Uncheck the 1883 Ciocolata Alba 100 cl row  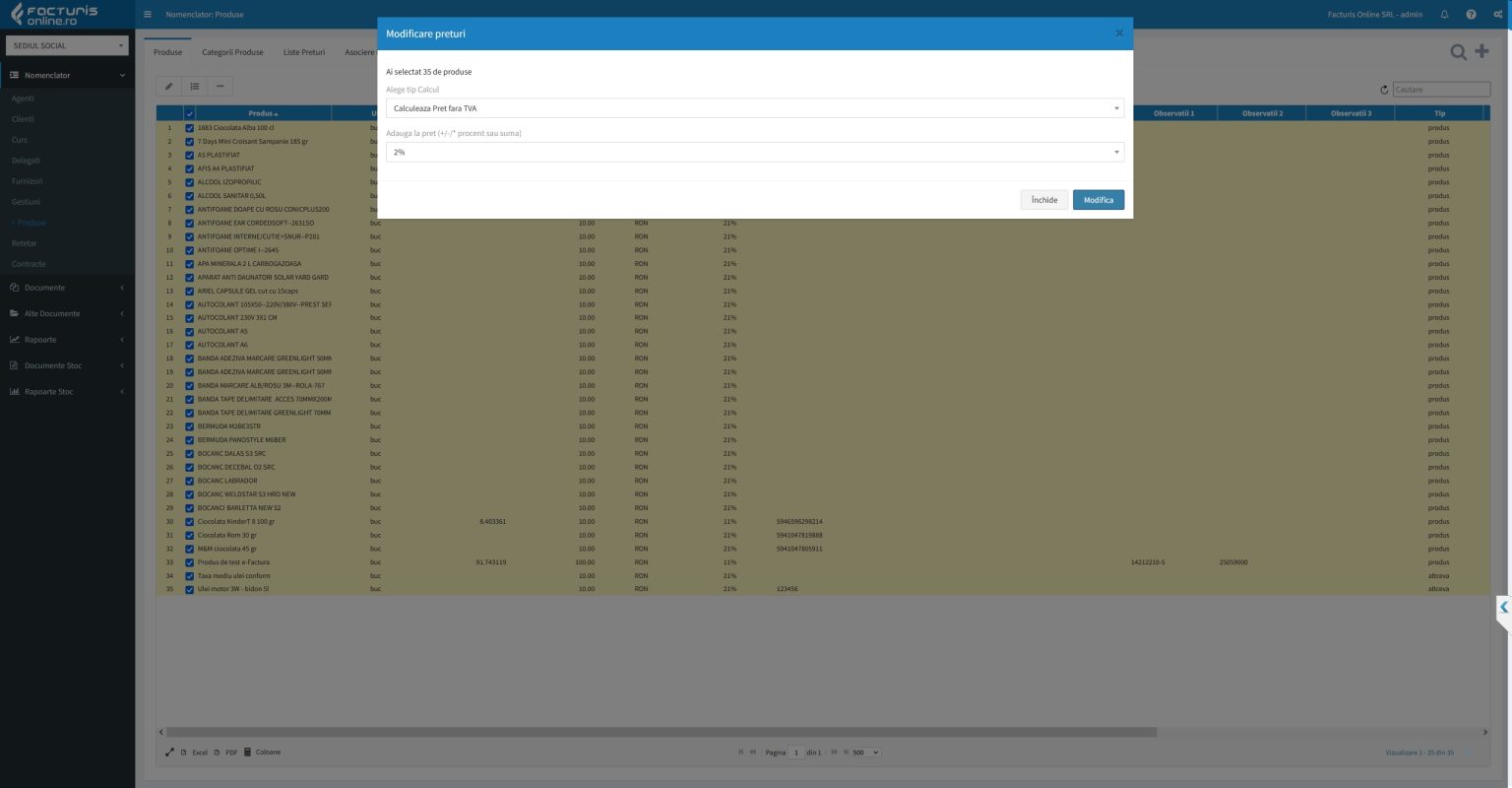point(190,128)
